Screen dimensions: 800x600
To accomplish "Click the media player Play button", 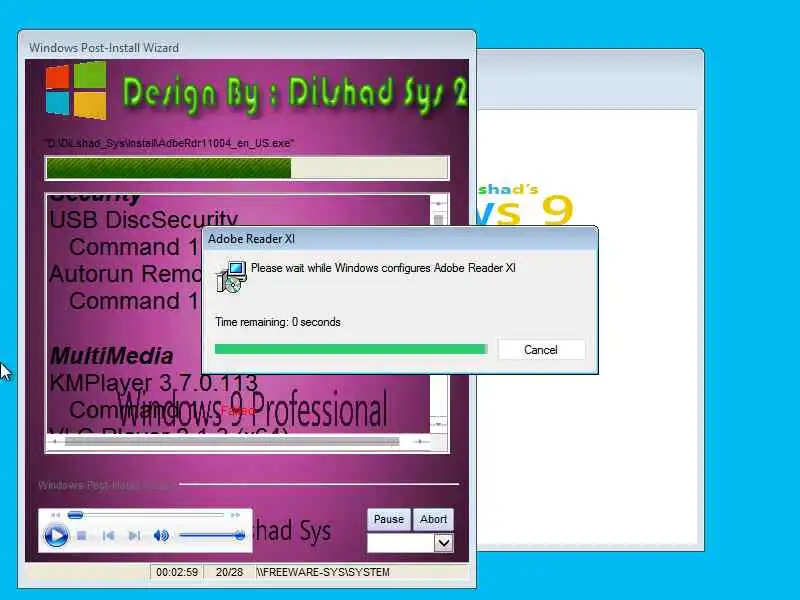I will 56,536.
